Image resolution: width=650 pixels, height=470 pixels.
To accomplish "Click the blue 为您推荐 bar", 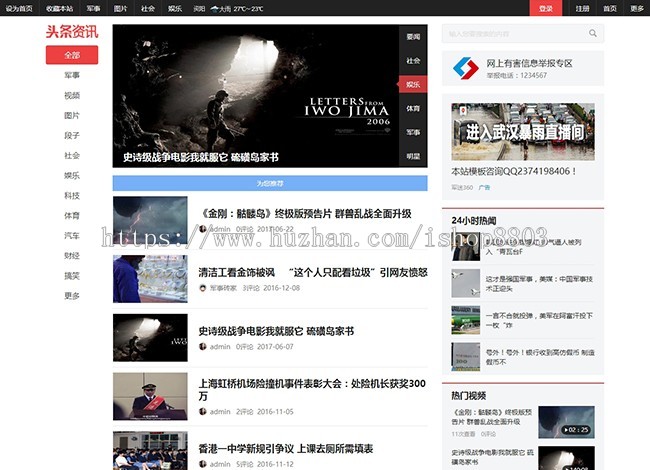I will tap(270, 183).
